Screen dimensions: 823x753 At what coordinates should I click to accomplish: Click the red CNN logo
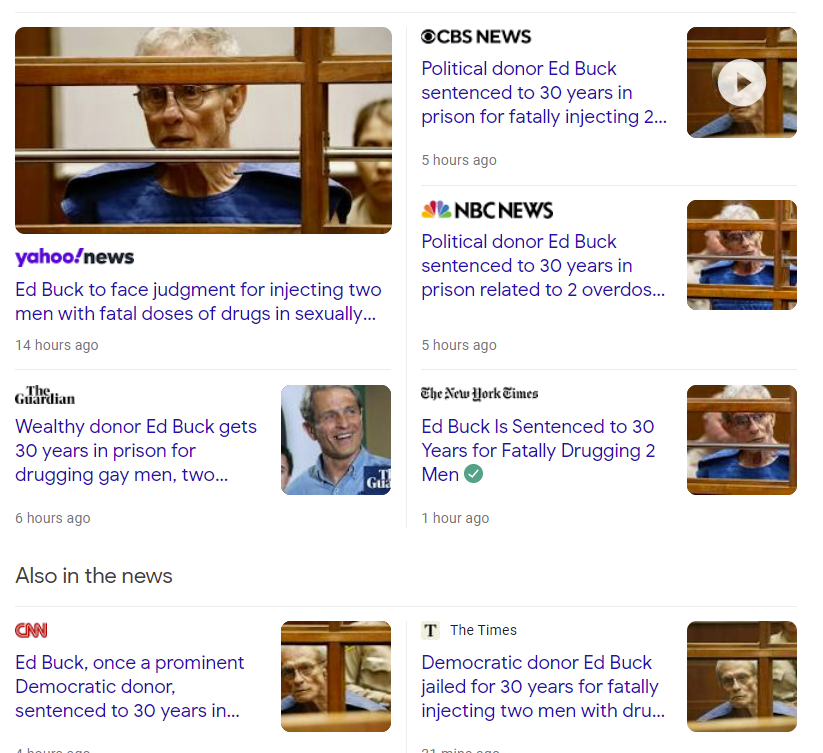coord(31,630)
